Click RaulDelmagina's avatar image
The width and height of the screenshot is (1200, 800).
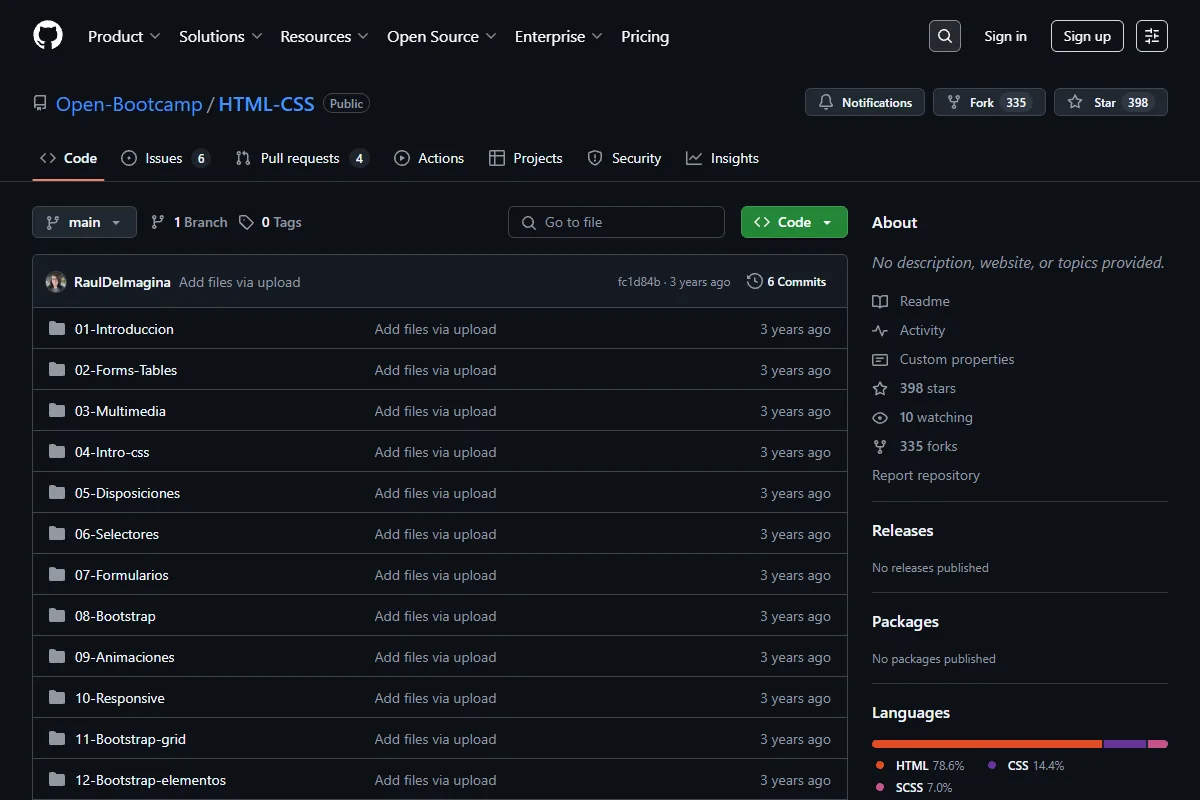[x=56, y=282]
